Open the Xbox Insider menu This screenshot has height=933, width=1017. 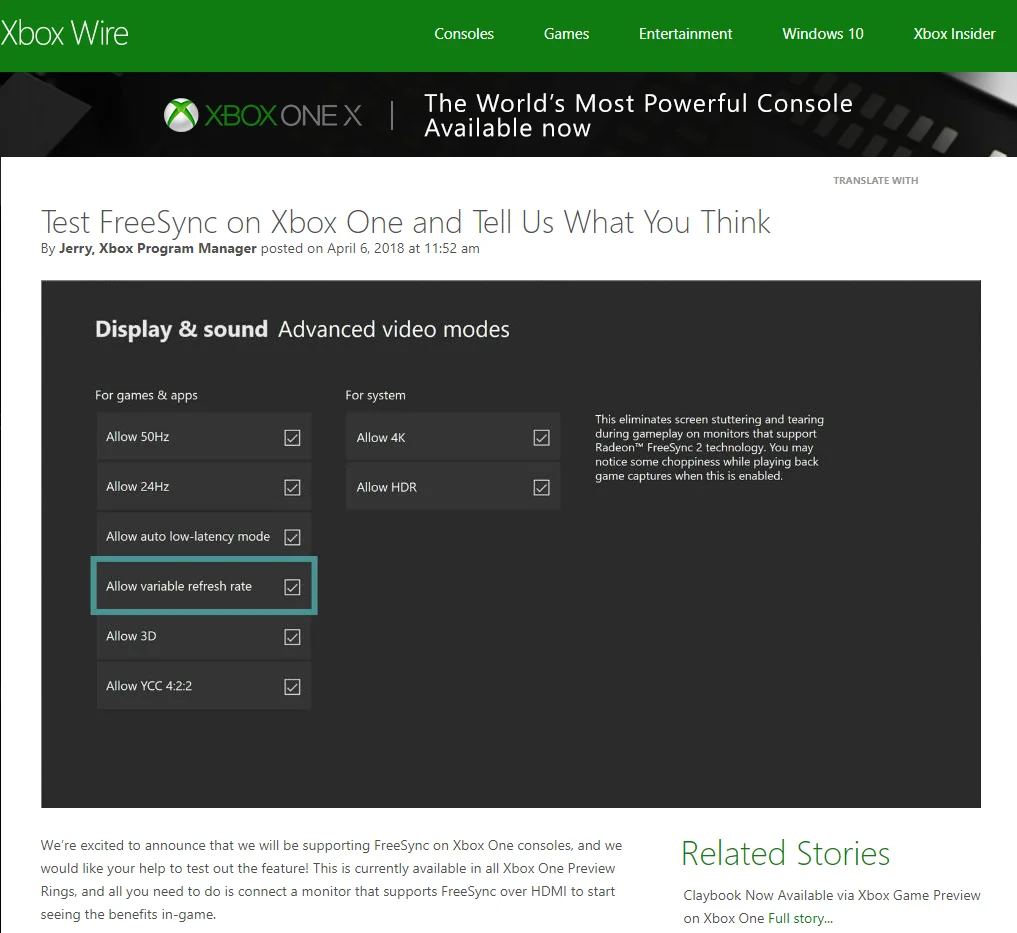tap(954, 34)
